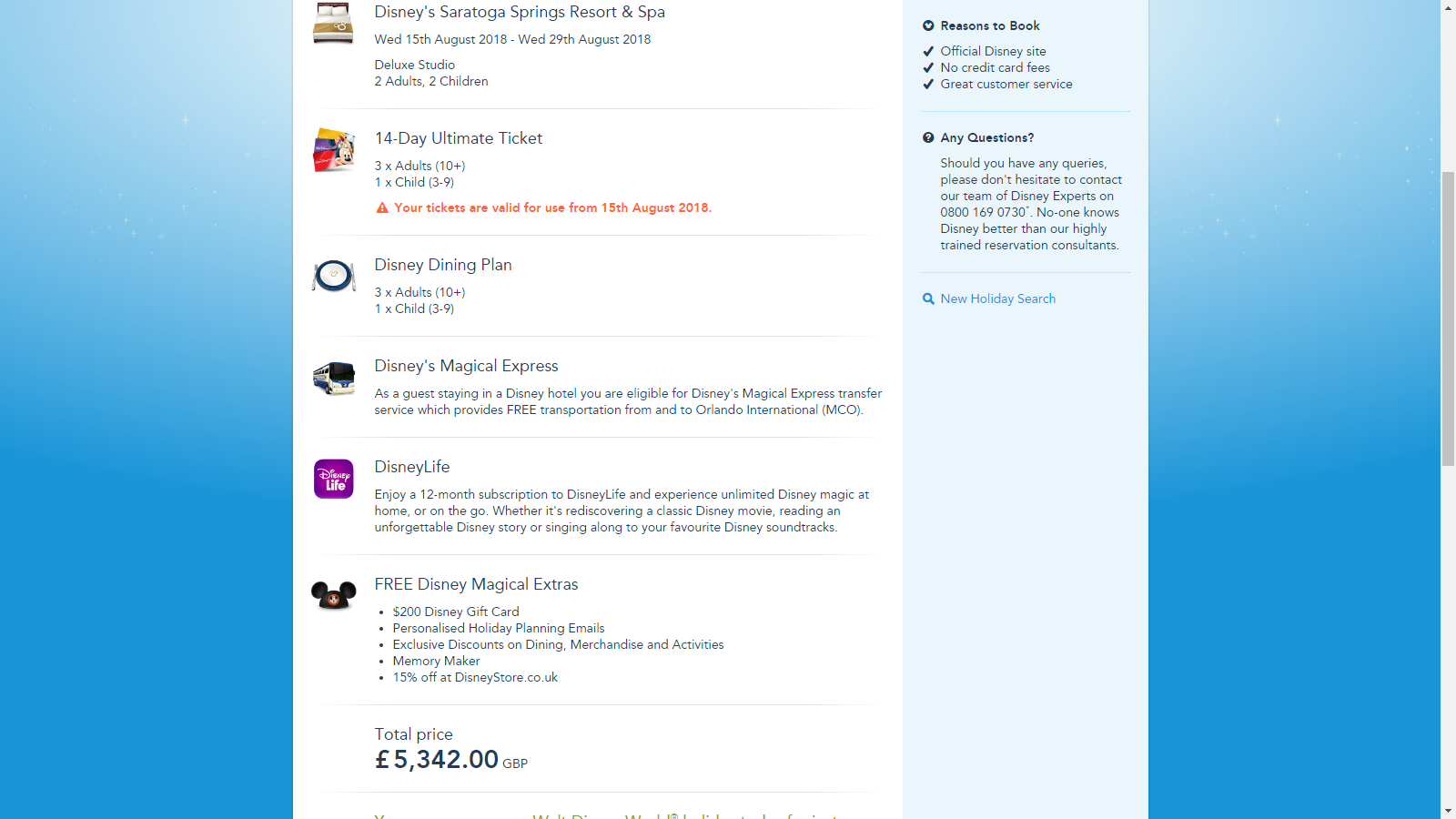This screenshot has width=1456, height=819.
Task: Click the Saratoga Springs bed icon
Action: click(333, 23)
